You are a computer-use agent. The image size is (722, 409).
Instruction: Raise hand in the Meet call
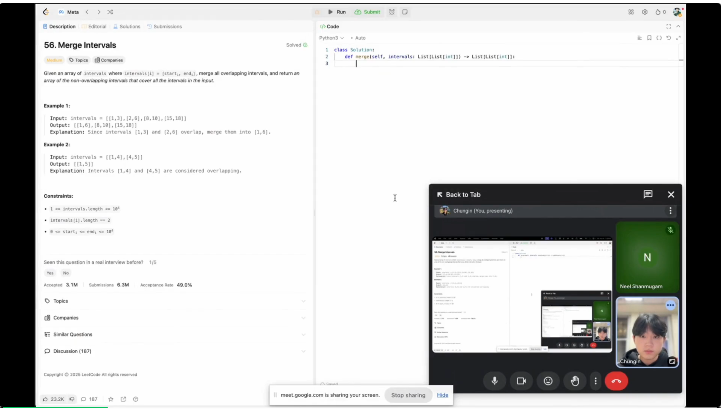pos(575,380)
